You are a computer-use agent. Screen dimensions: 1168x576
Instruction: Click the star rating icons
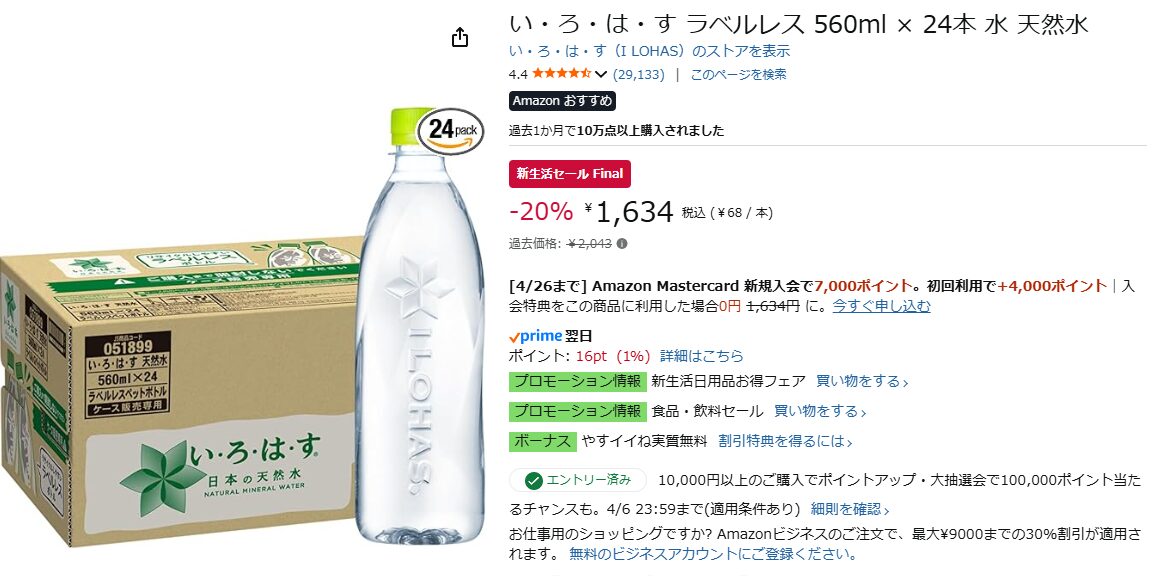[562, 74]
